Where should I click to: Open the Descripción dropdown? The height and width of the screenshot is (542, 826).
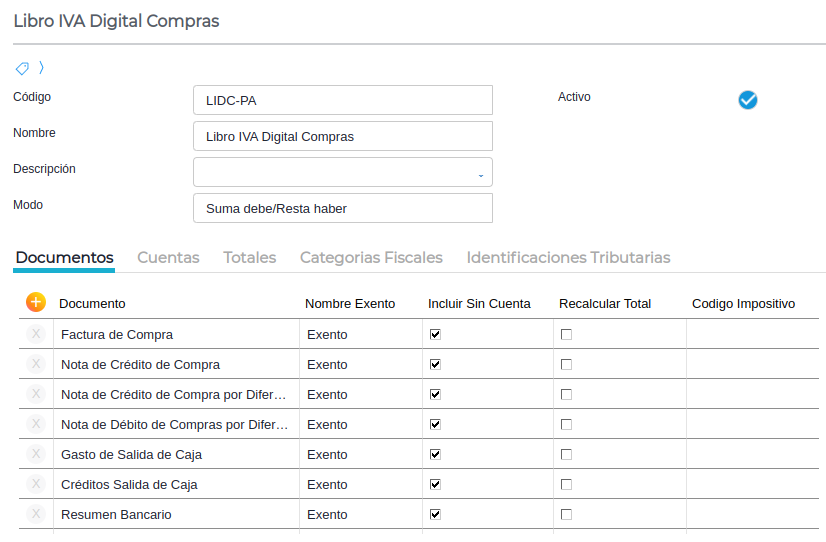pyautogui.click(x=480, y=174)
